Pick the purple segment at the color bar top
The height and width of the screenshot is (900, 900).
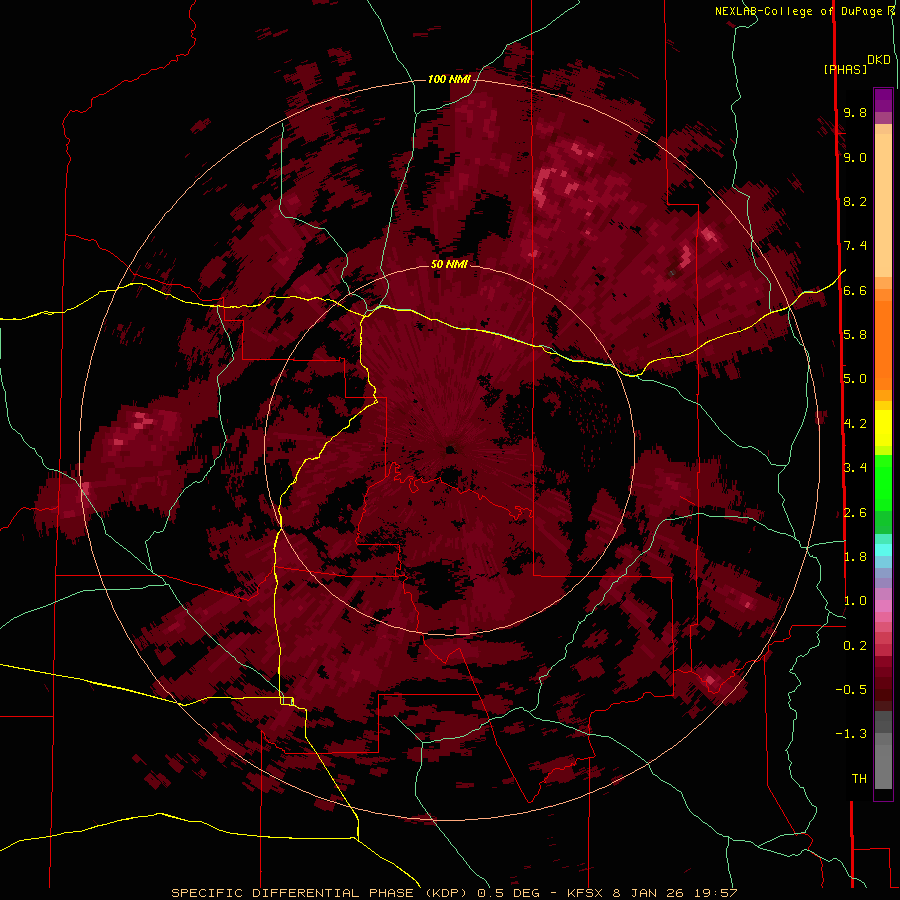(x=883, y=100)
